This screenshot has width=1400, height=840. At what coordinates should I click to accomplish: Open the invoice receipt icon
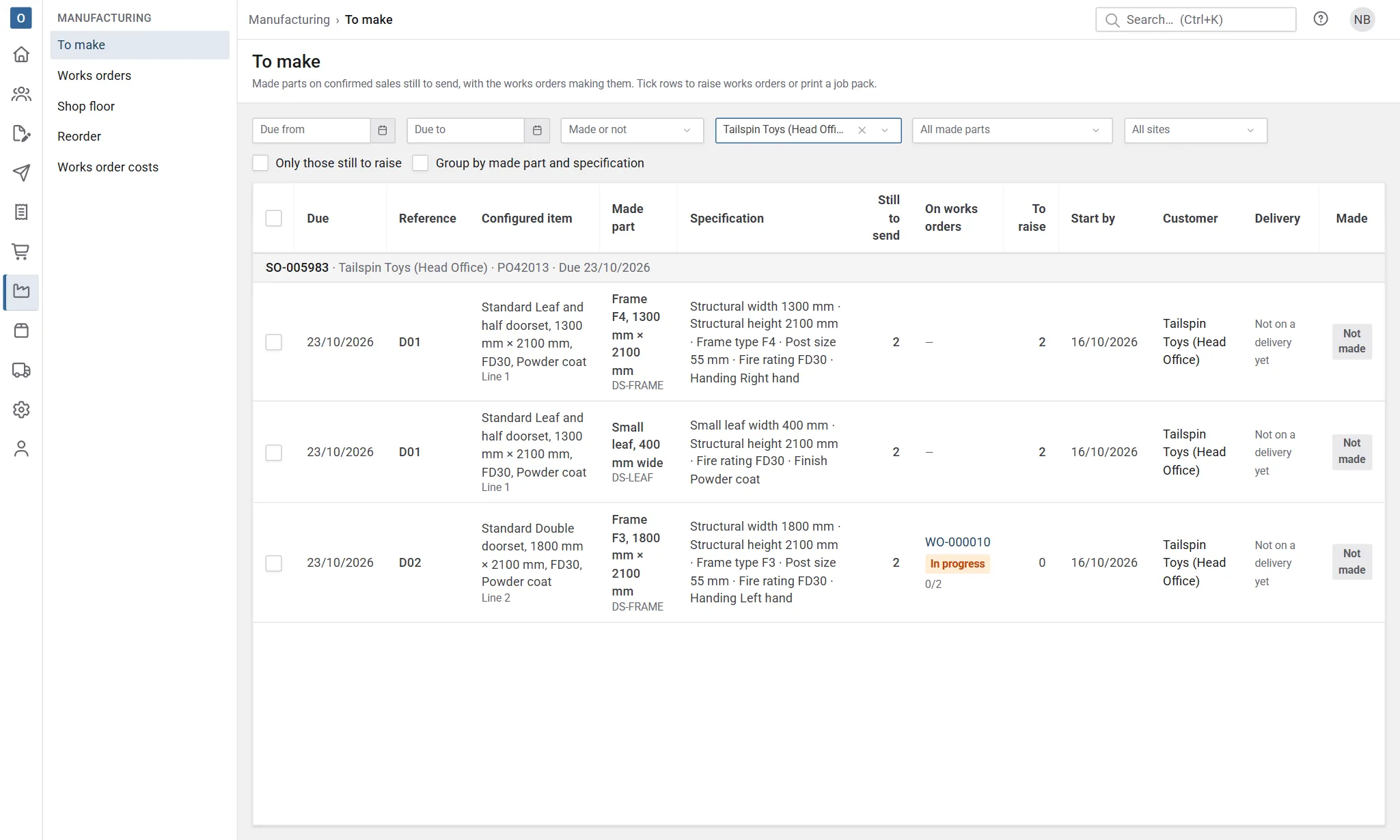[x=21, y=212]
